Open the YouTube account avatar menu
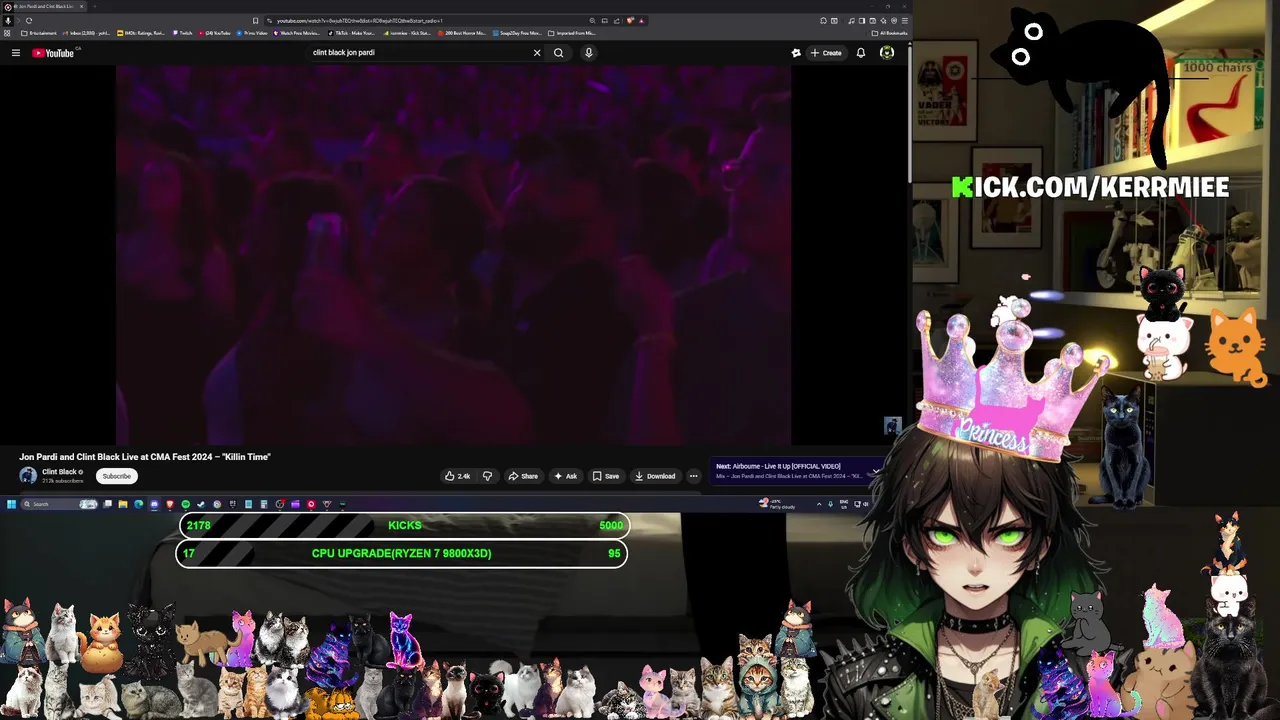1280x720 pixels. tap(887, 53)
